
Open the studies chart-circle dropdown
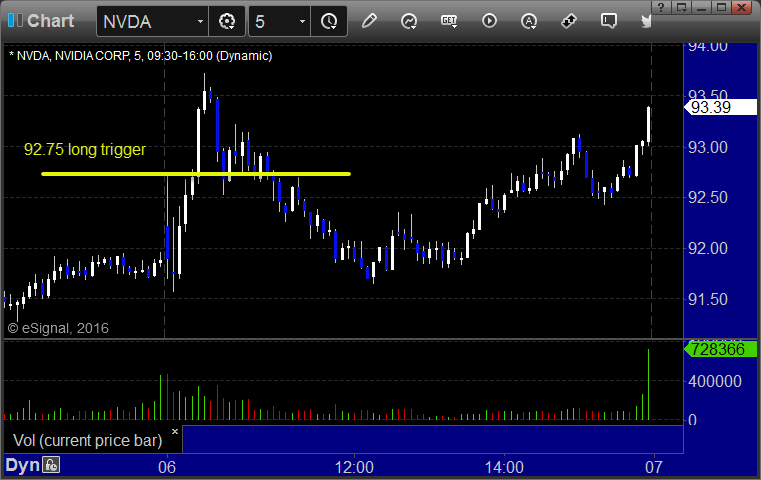[409, 21]
